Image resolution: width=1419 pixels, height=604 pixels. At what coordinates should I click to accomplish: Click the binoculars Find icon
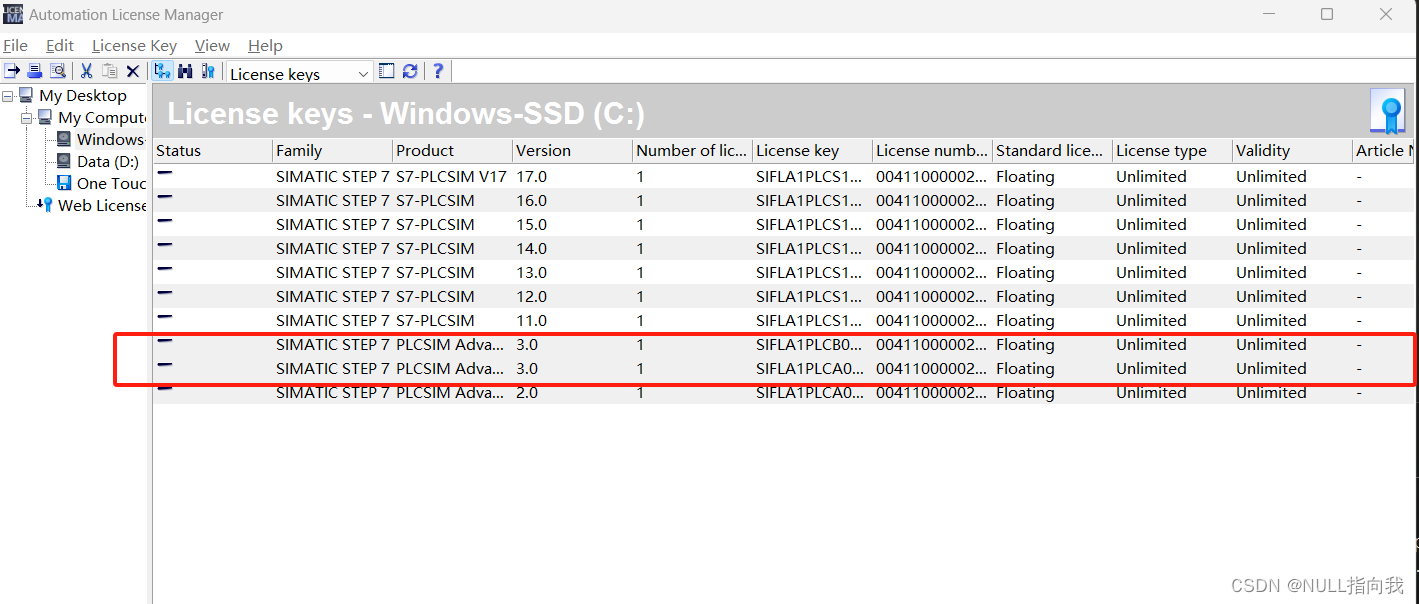(185, 71)
